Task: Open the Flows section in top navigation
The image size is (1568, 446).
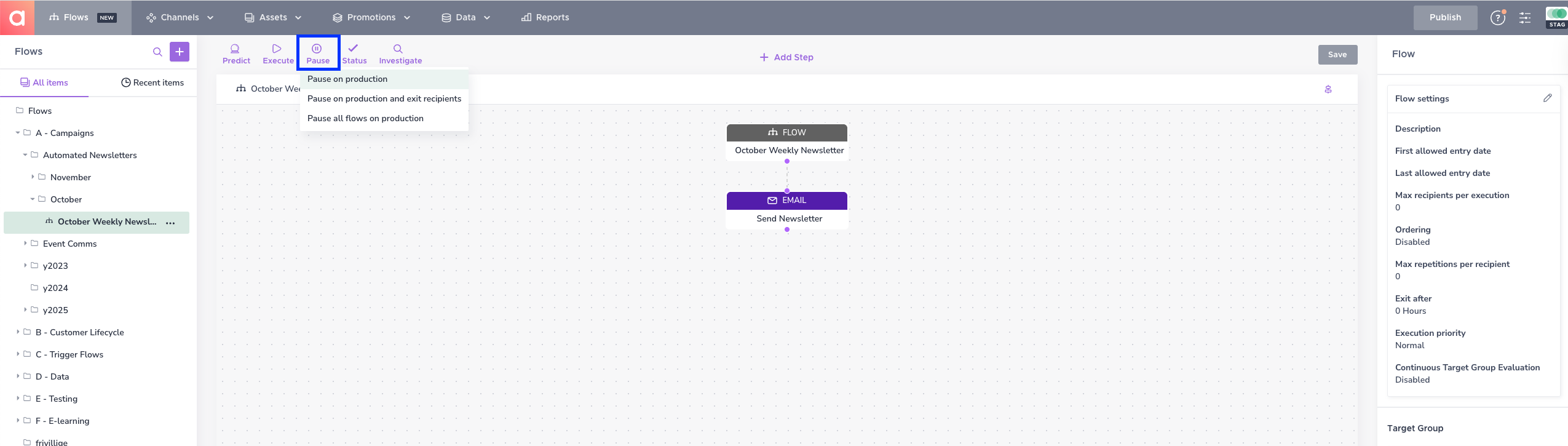Action: (x=82, y=17)
